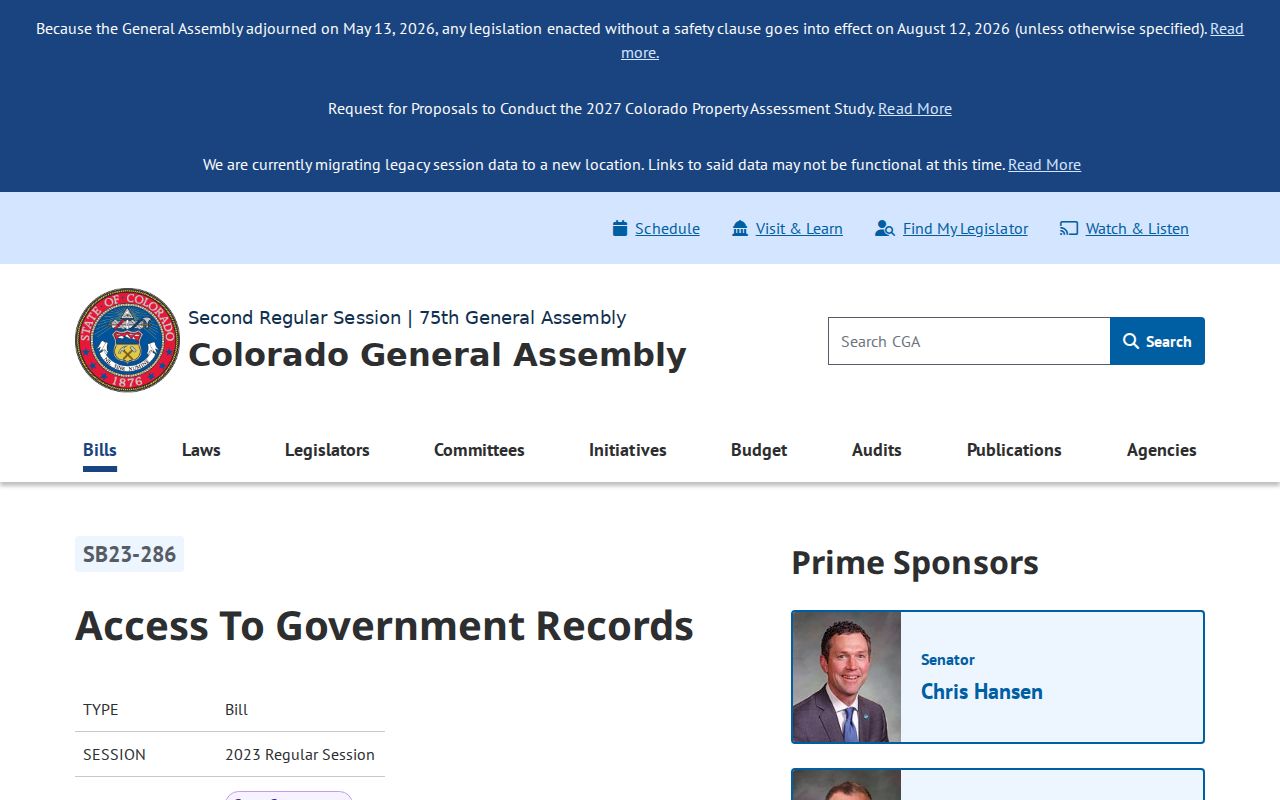Click the capitol building icon beside Visit & Learn
This screenshot has width=1280, height=800.
click(x=740, y=228)
